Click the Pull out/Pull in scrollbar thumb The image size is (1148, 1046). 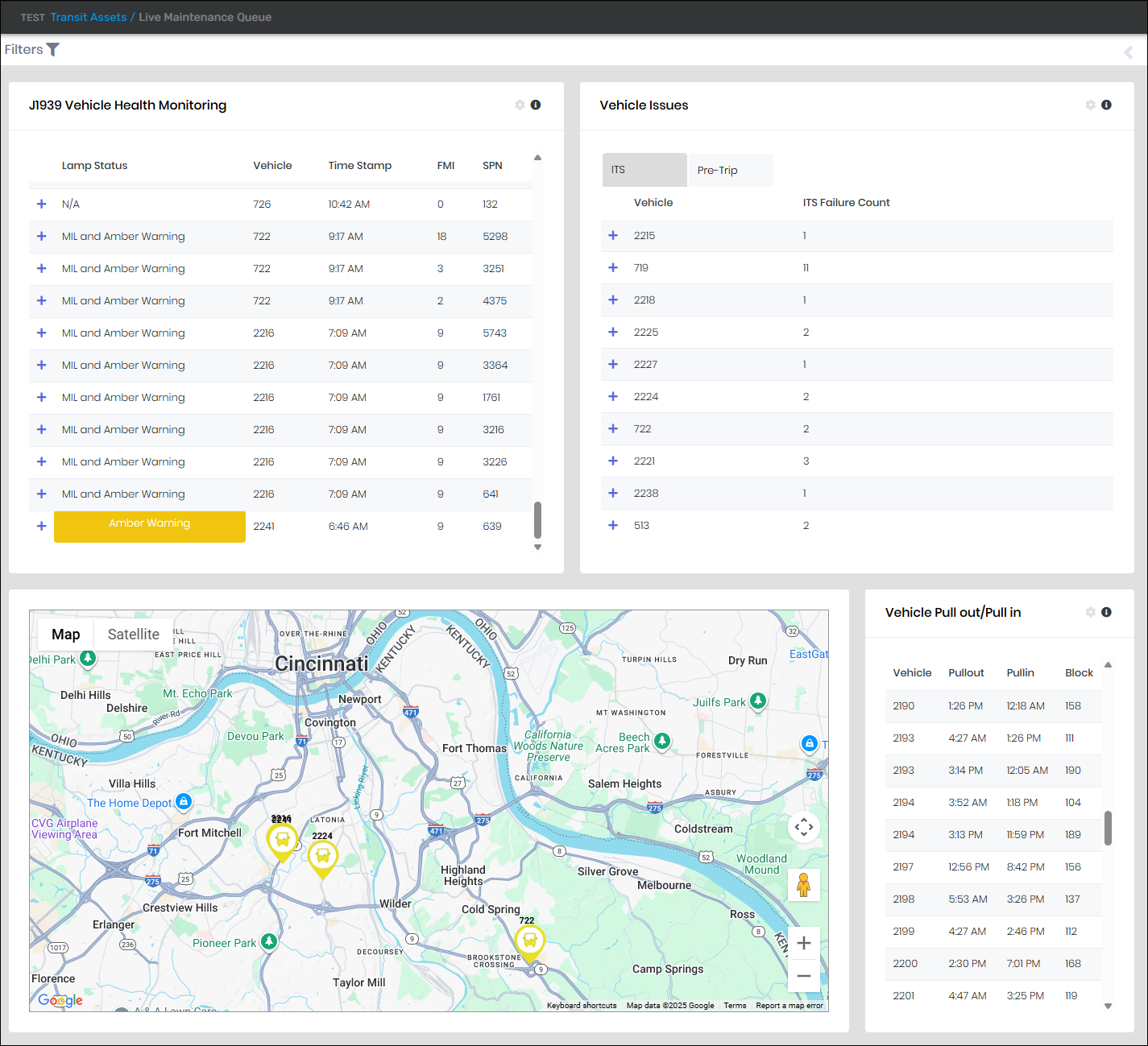1108,828
